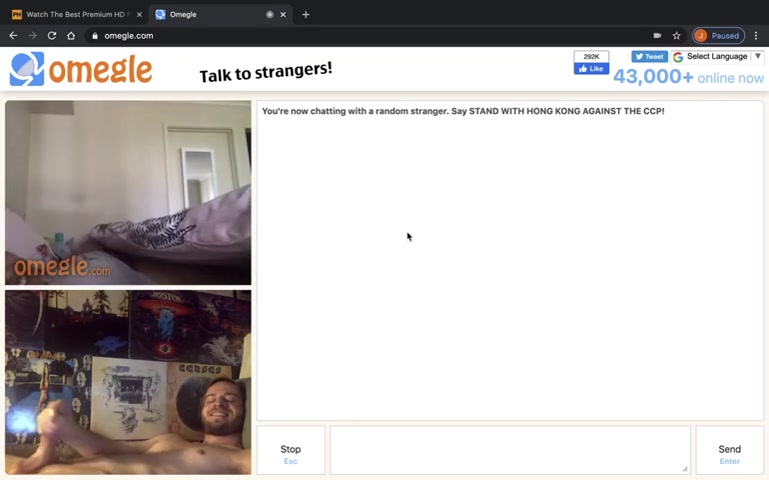Click the recording indicator on the Omegle tab
Image resolution: width=769 pixels, height=480 pixels.
tap(269, 15)
